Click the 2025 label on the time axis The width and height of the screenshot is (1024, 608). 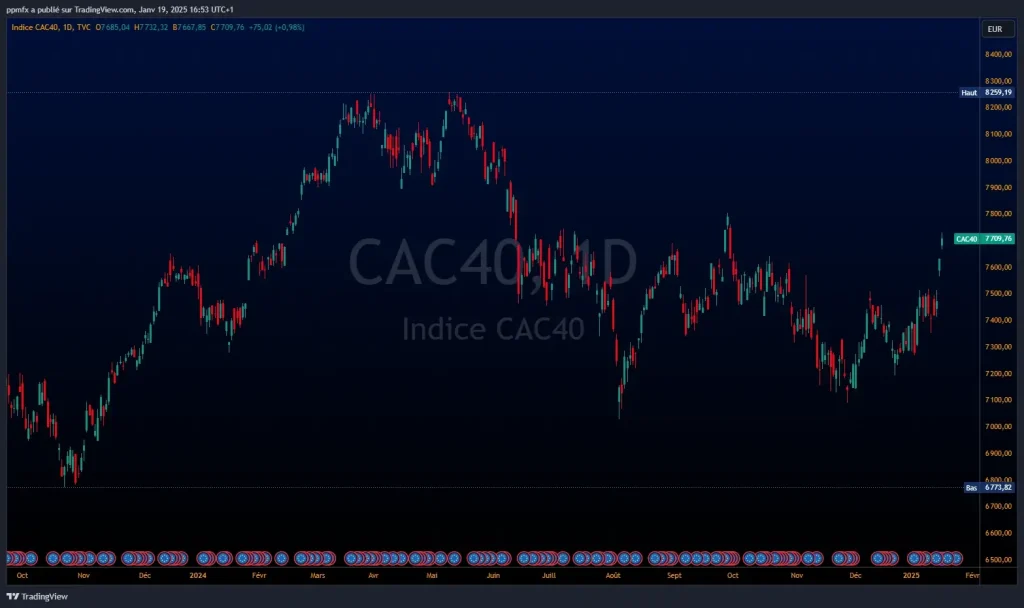pyautogui.click(x=911, y=575)
